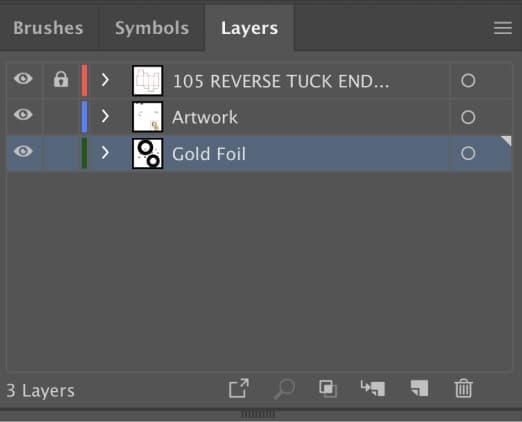This screenshot has height=422, width=522.
Task: Expand the 105 Reverse Tuck End layer
Action: [x=105, y=80]
